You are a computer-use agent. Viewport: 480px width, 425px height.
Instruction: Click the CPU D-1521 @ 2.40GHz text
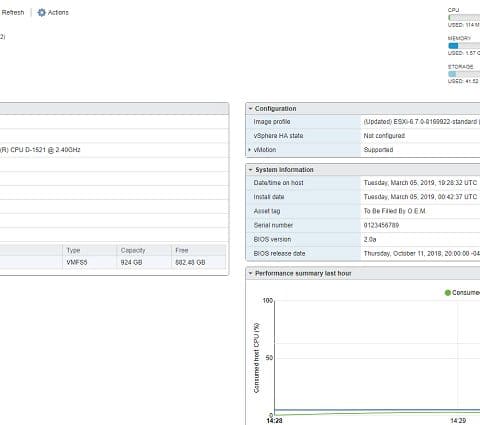coord(40,150)
